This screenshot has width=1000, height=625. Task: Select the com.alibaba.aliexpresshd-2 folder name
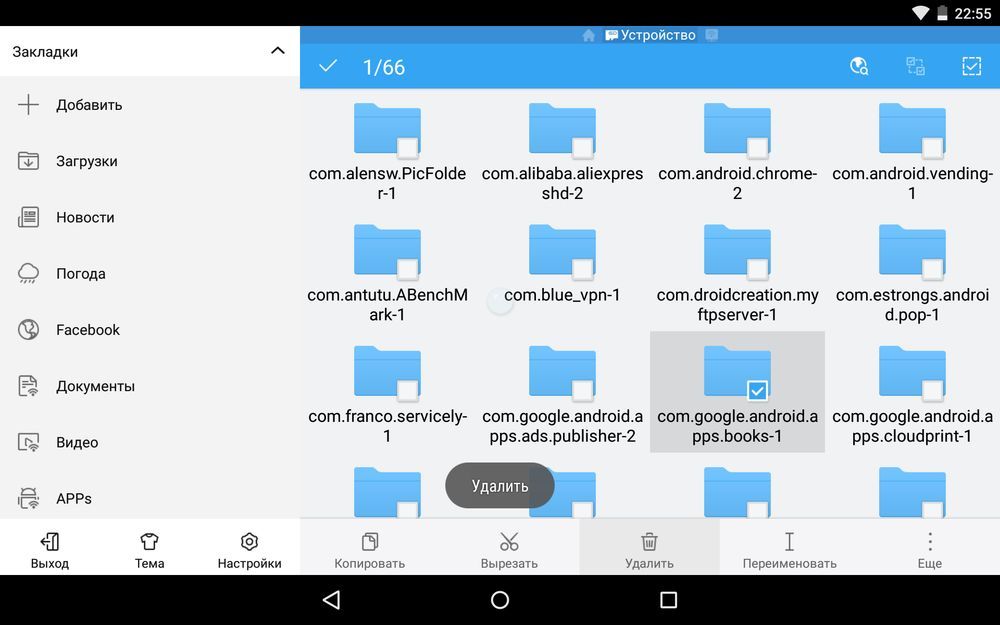click(x=562, y=183)
